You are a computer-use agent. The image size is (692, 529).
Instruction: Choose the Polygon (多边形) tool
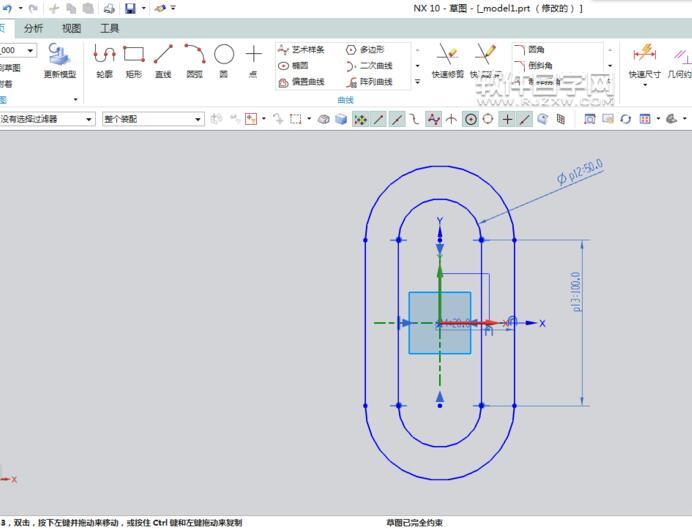(365, 49)
